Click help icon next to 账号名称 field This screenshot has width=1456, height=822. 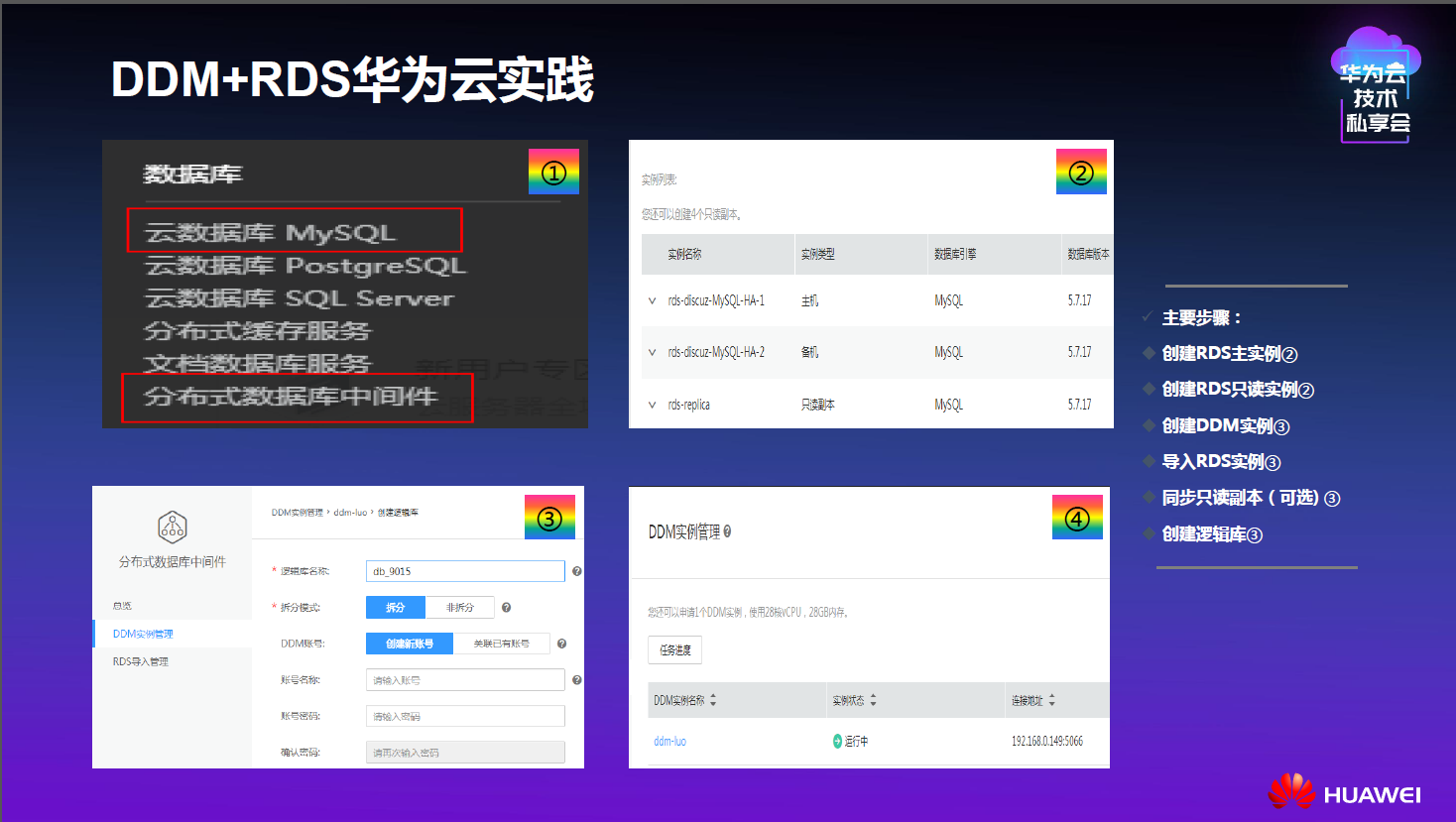[x=577, y=680]
